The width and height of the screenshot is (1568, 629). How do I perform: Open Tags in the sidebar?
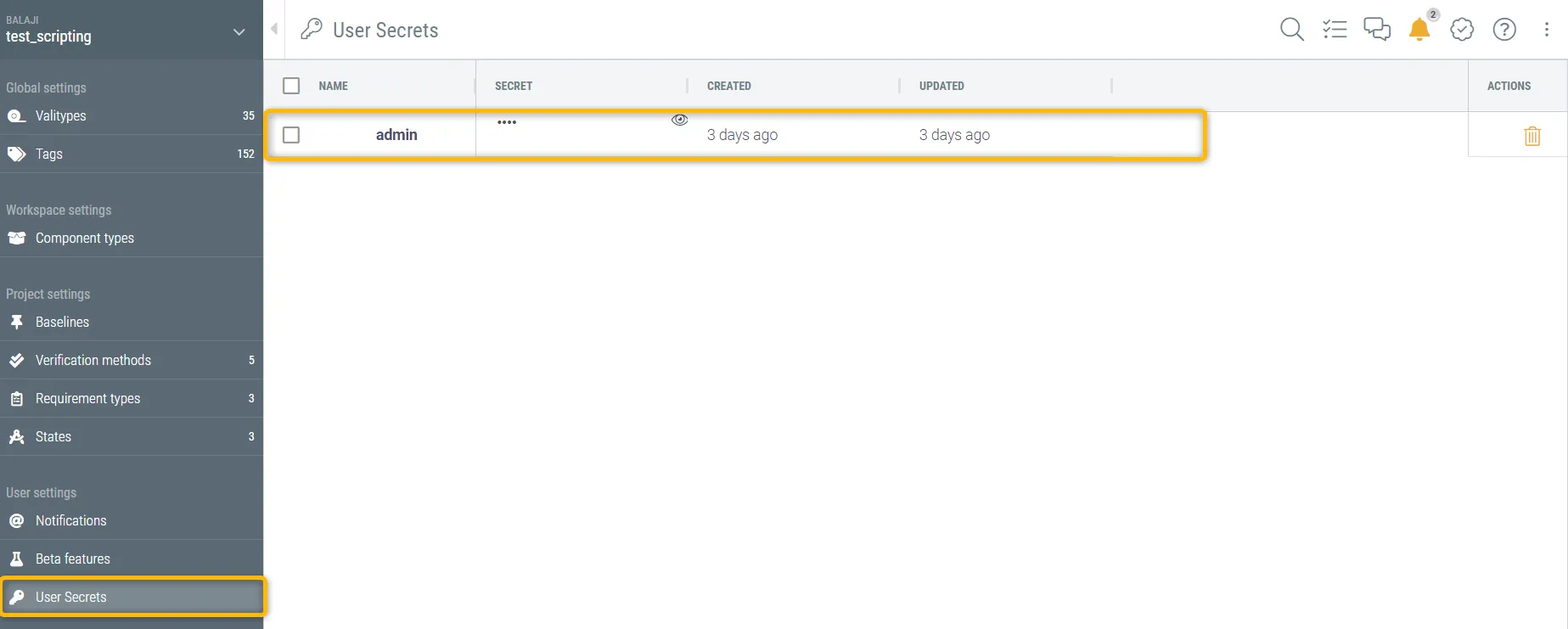(x=132, y=154)
